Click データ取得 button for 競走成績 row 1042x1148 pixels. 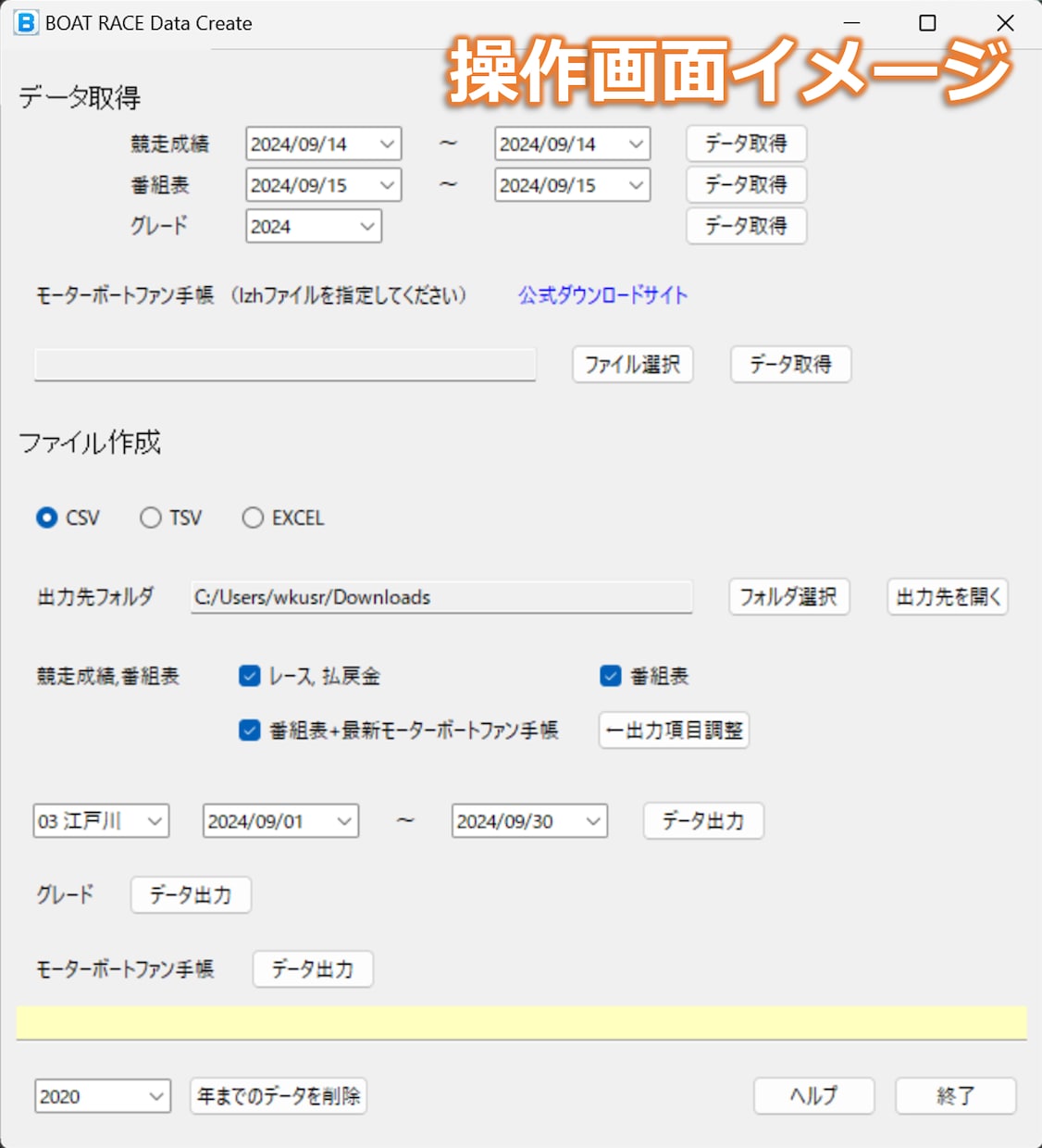click(x=746, y=143)
